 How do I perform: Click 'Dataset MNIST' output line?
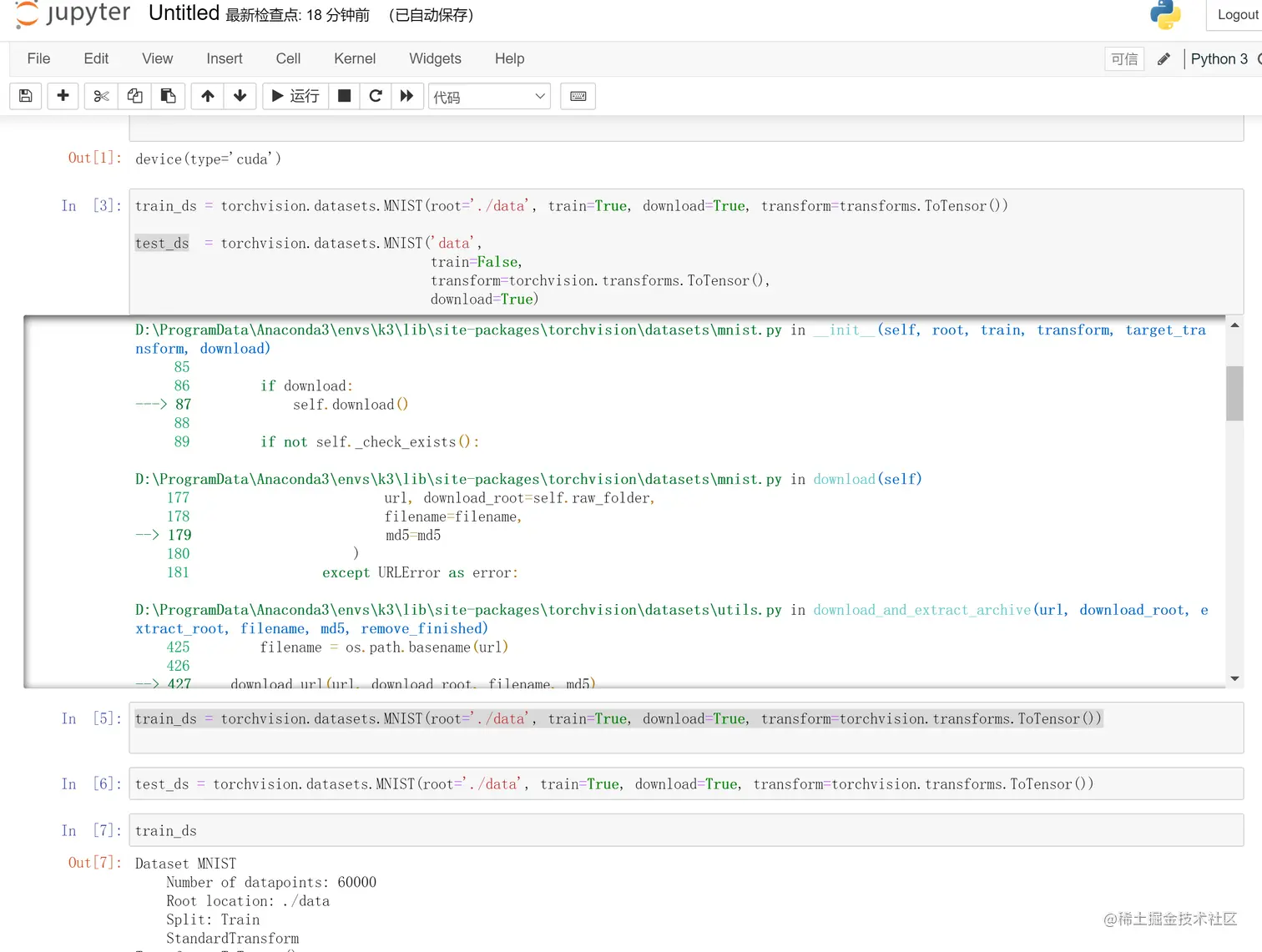click(185, 864)
